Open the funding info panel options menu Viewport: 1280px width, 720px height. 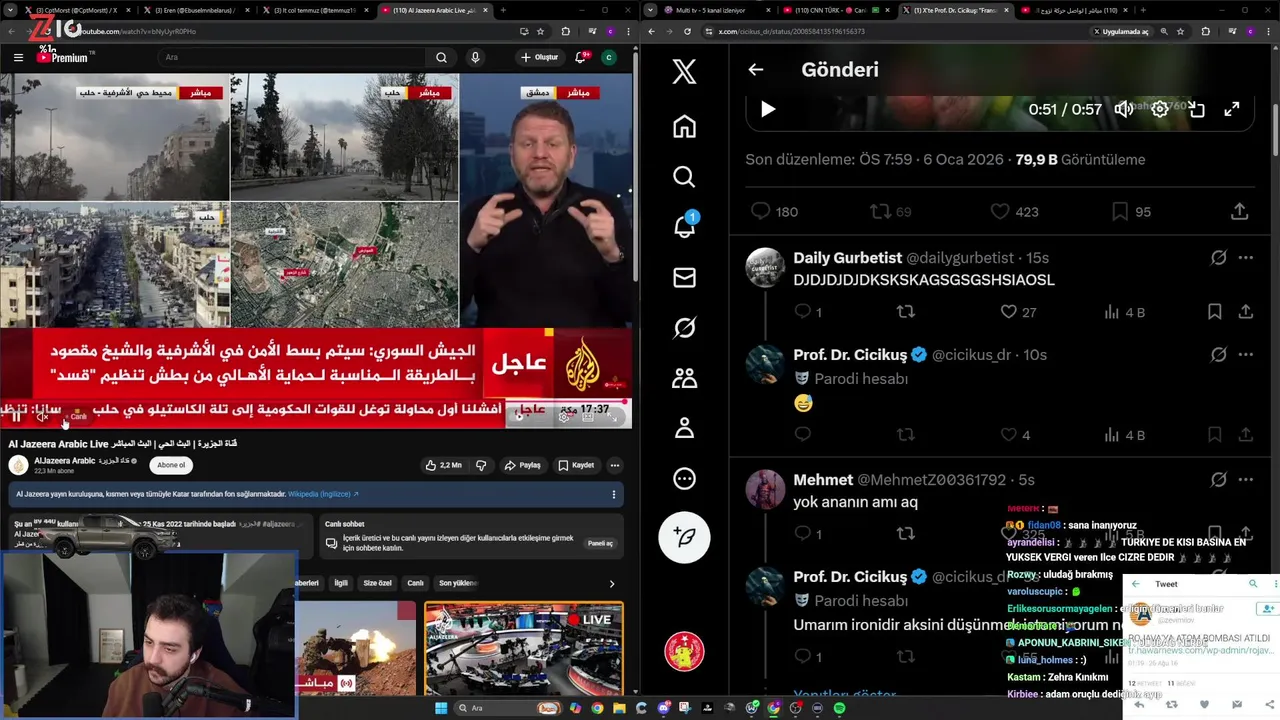(614, 494)
